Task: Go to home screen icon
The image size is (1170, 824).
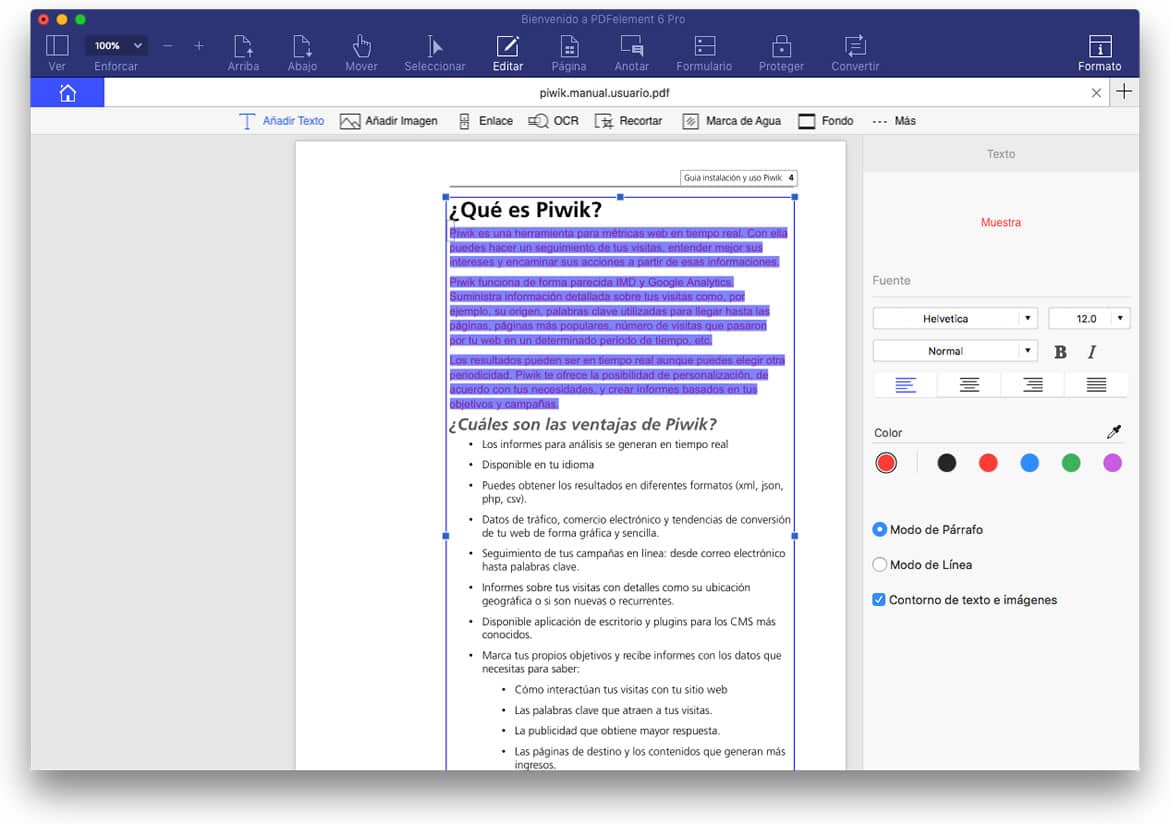Action: [67, 93]
